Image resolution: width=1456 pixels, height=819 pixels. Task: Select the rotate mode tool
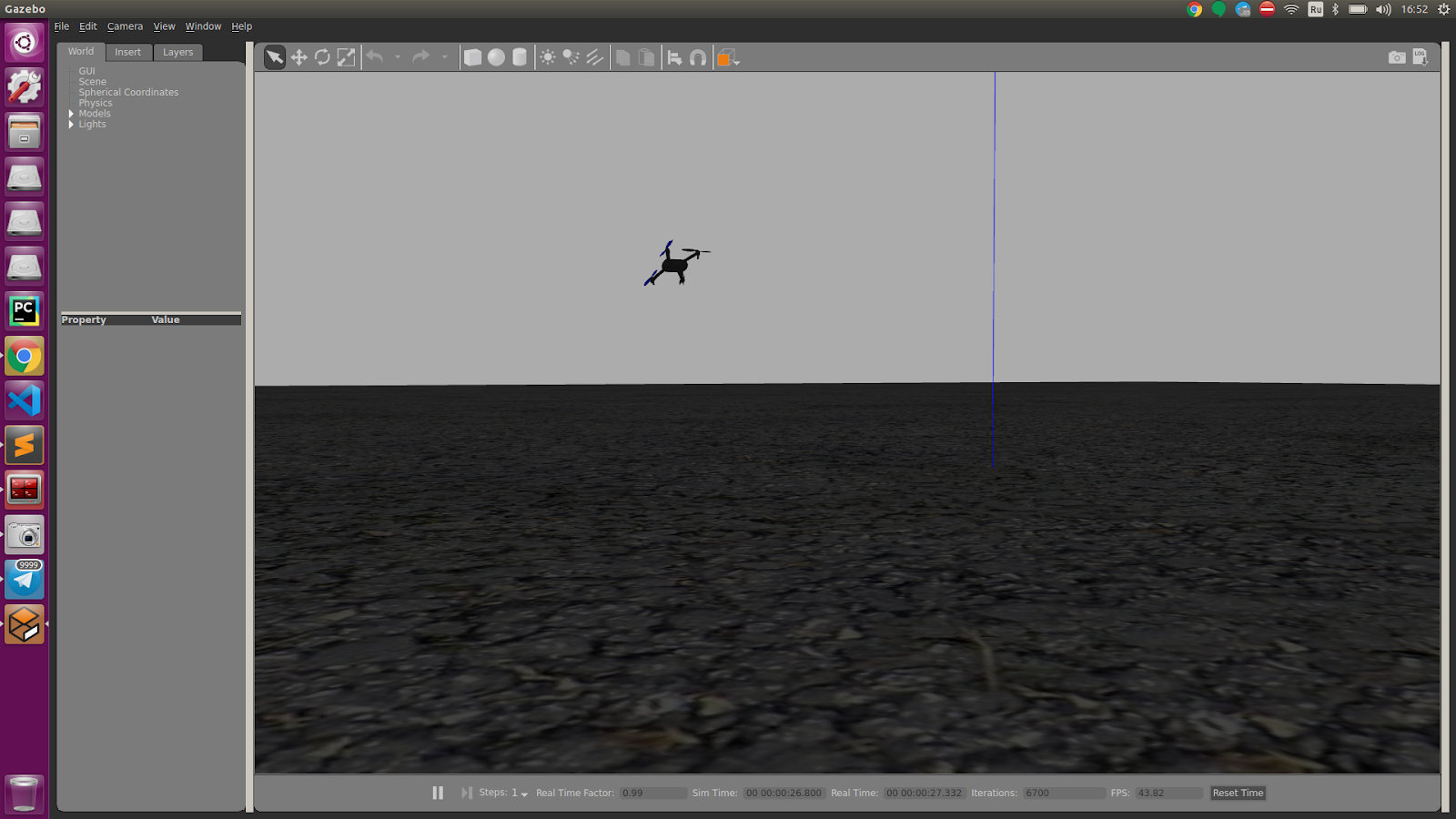(322, 57)
